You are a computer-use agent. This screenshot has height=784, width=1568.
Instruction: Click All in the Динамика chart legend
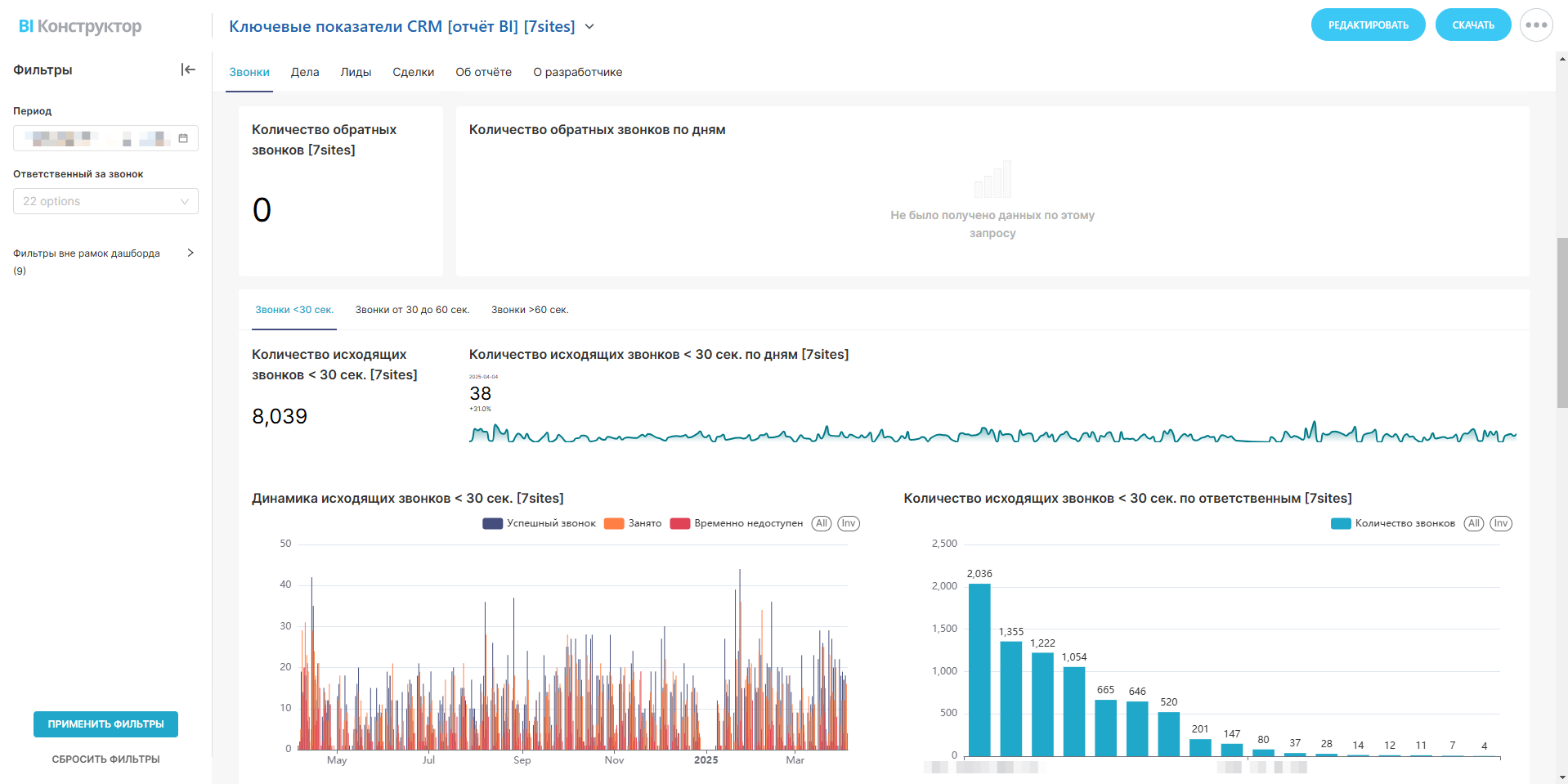(822, 523)
